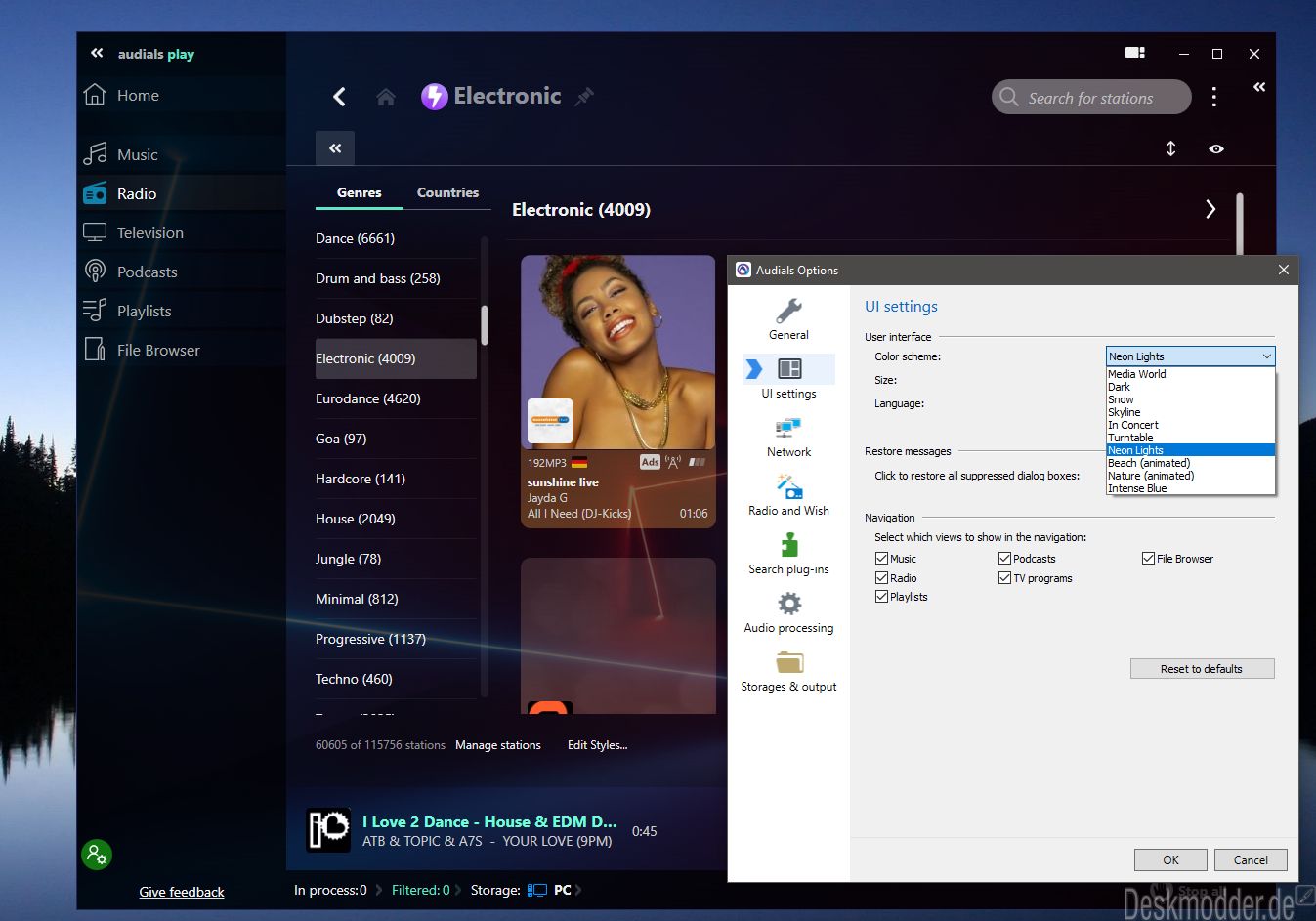Collapse the genre list panel

coord(335,148)
